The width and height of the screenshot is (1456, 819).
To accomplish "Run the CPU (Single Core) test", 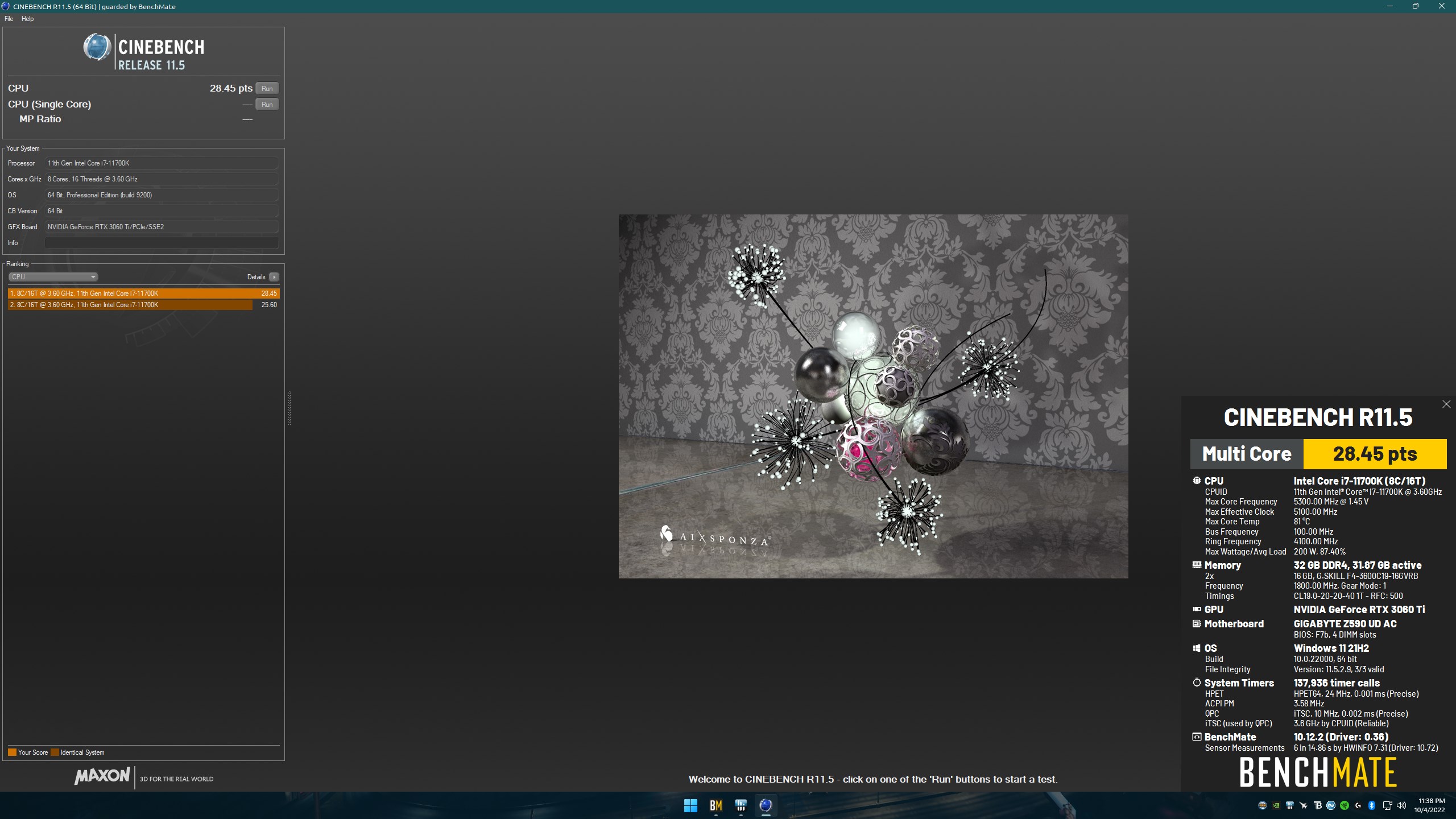I will [267, 104].
